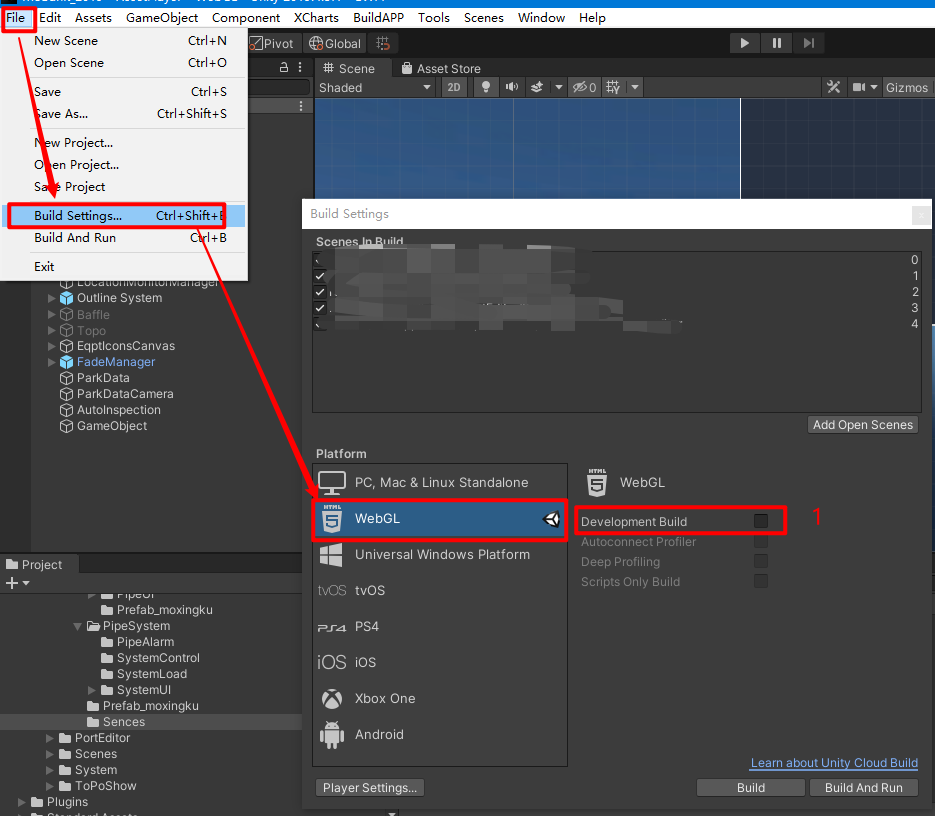Toggle the scene index 2 checkbox
Viewport: 935px width, 816px height.
coord(320,292)
